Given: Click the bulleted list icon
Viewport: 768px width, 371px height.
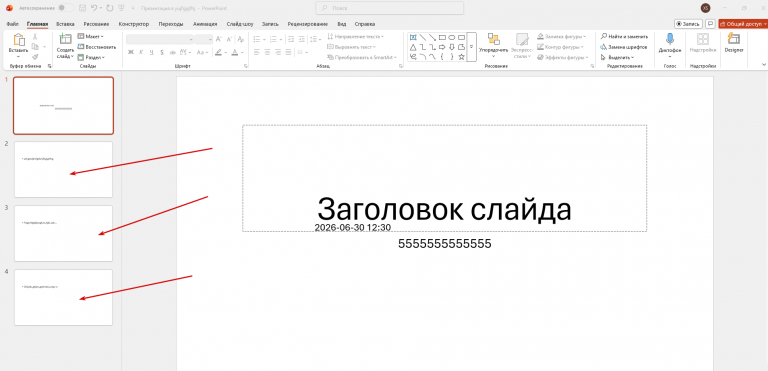Looking at the screenshot, I should pos(258,39).
